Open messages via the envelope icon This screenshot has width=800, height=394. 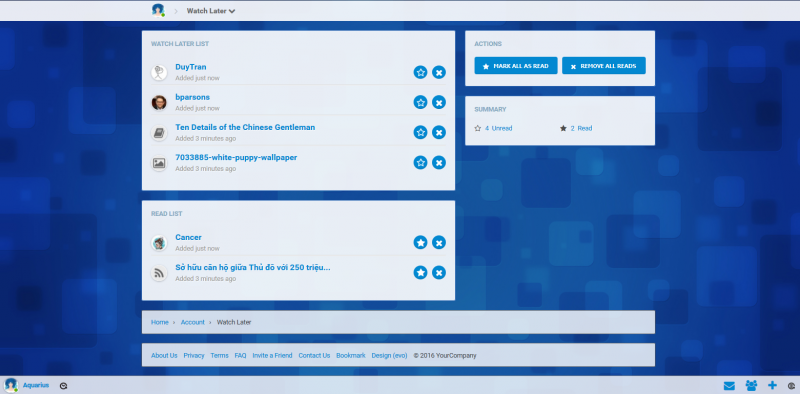click(729, 386)
